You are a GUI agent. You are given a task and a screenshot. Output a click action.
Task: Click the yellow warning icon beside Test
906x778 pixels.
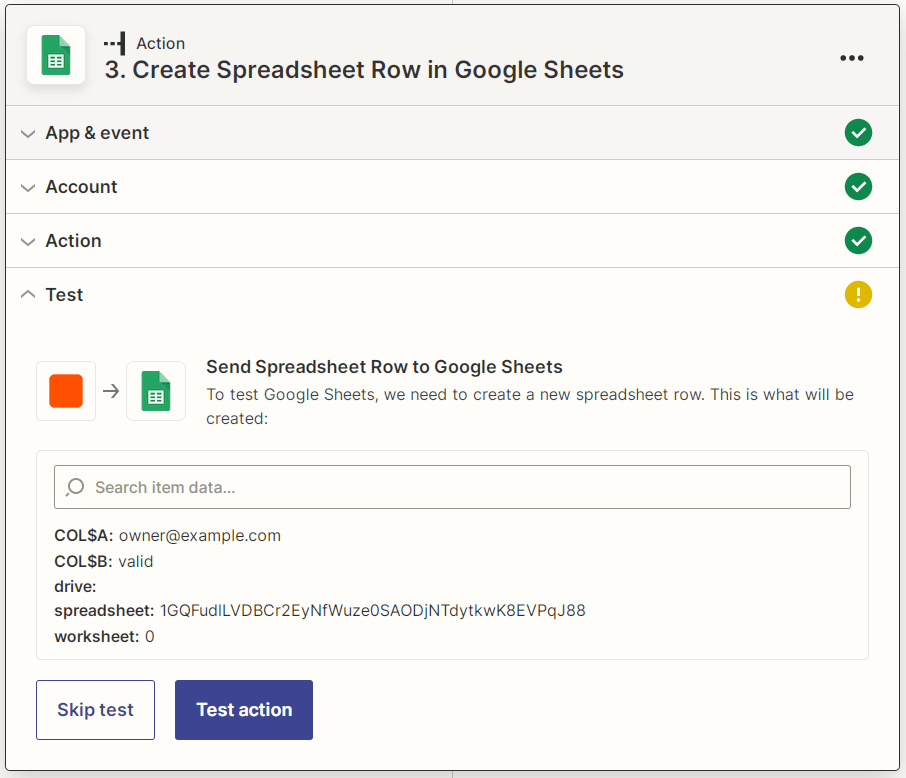858,294
